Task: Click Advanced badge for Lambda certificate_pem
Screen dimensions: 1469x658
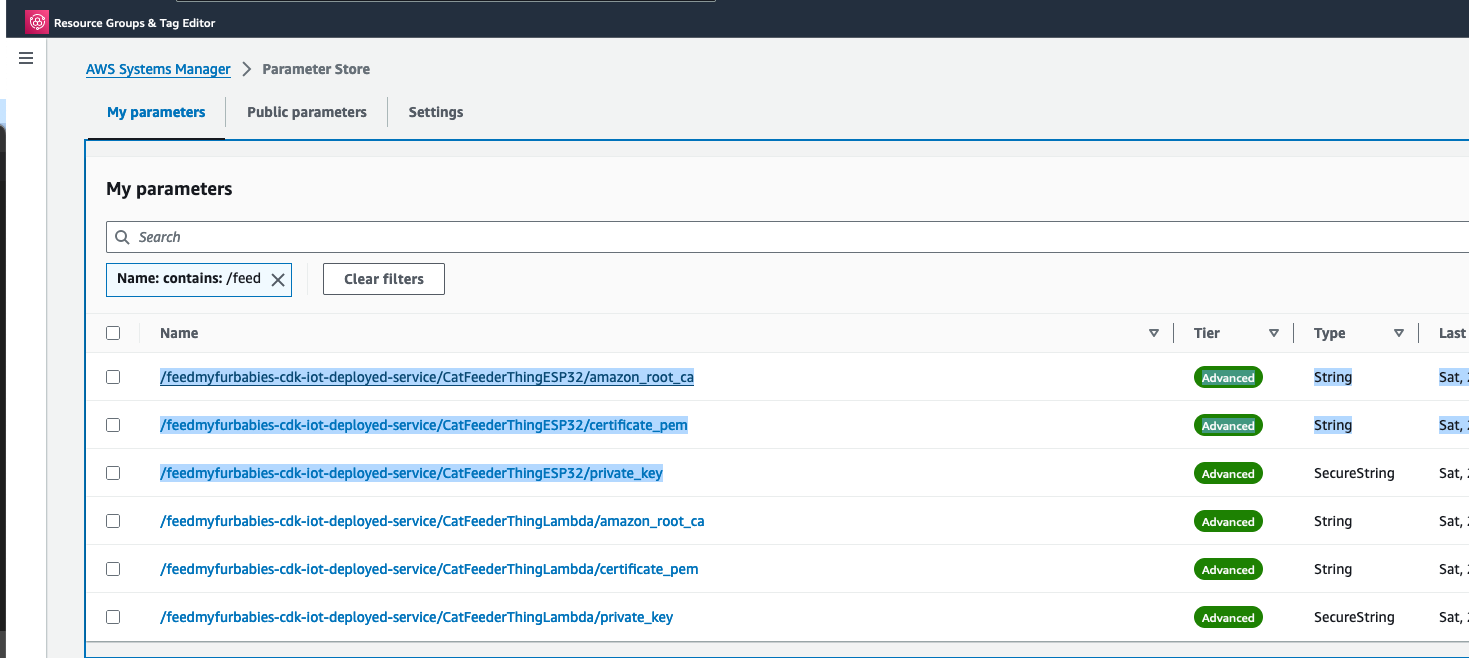Action: coord(1228,569)
